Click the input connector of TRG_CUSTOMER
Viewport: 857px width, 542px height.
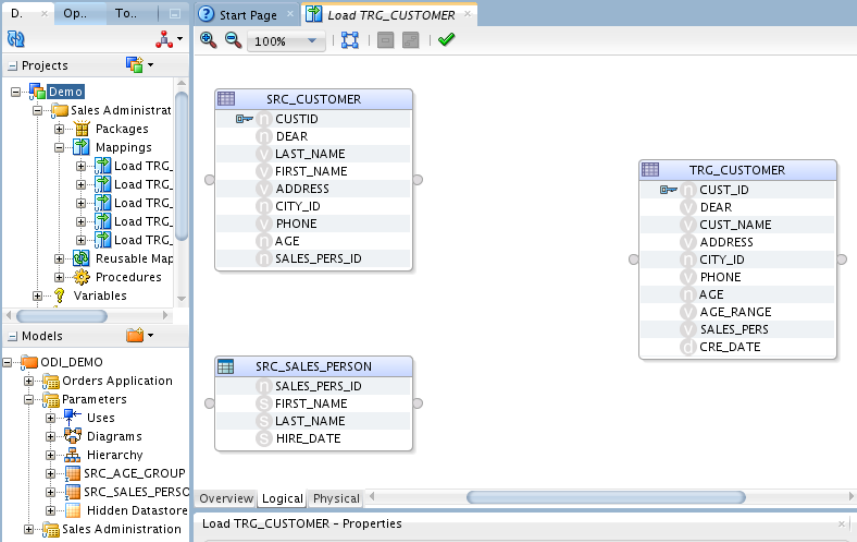coord(633,260)
